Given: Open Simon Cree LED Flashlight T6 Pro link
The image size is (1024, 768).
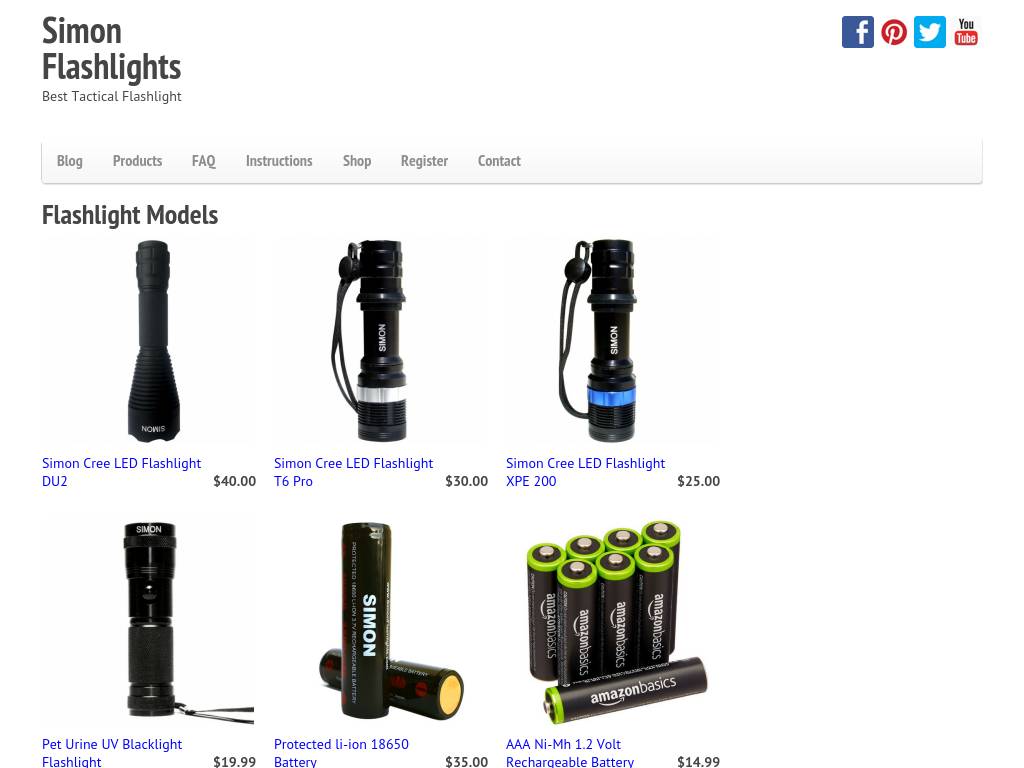Looking at the screenshot, I should [x=353, y=472].
